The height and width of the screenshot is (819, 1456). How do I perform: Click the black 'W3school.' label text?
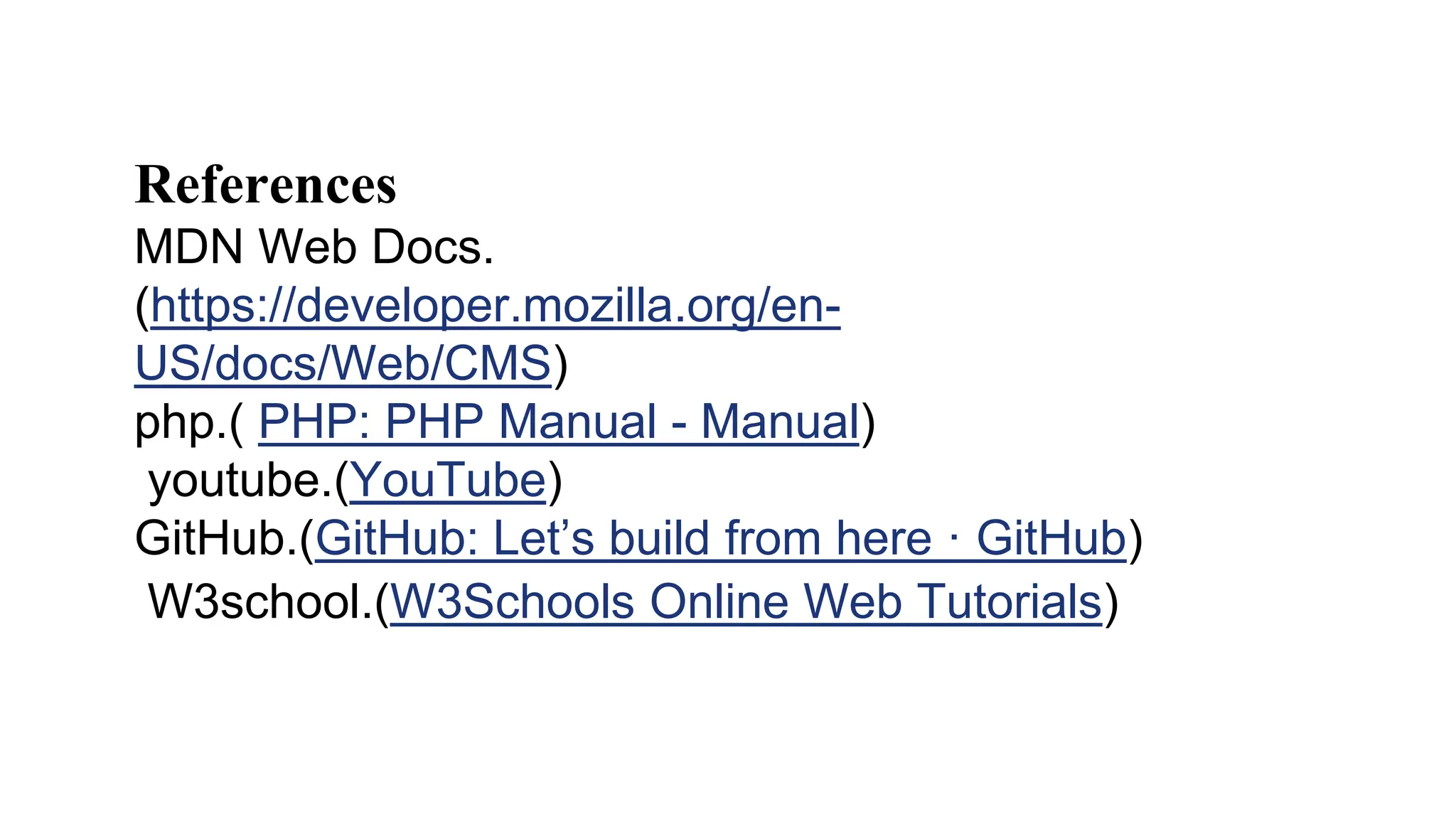pyautogui.click(x=260, y=602)
